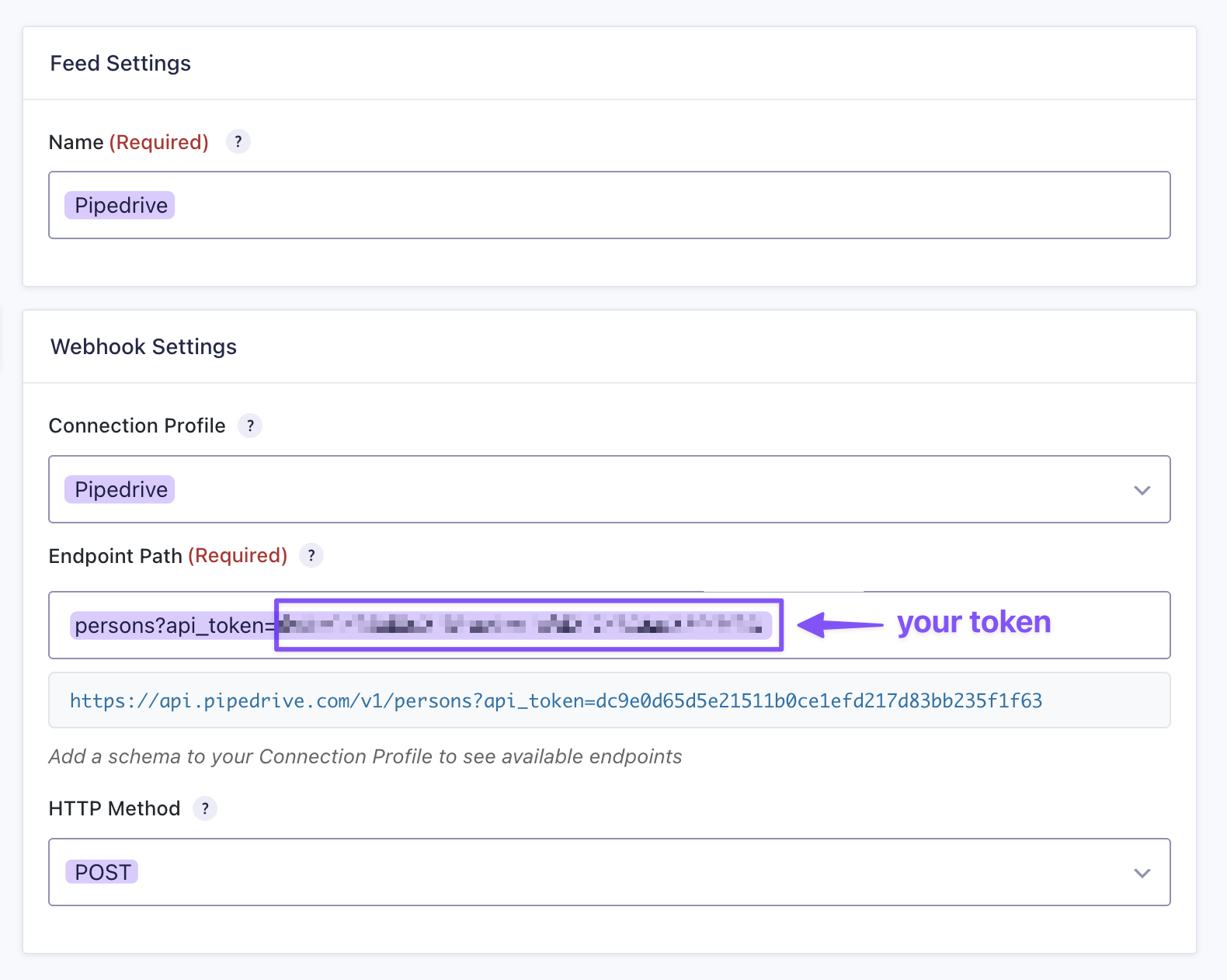Viewport: 1227px width, 980px height.
Task: Open the Connection Profile help tooltip icon
Action: pyautogui.click(x=250, y=426)
